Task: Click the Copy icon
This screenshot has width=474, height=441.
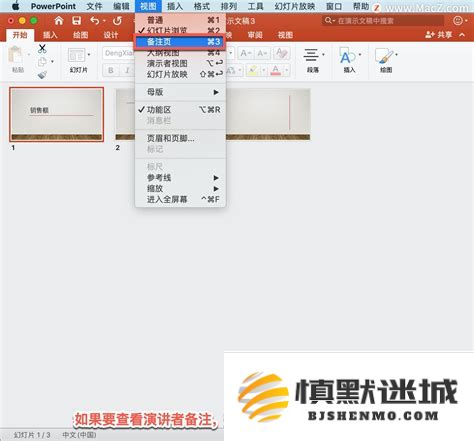Action: [x=42, y=62]
